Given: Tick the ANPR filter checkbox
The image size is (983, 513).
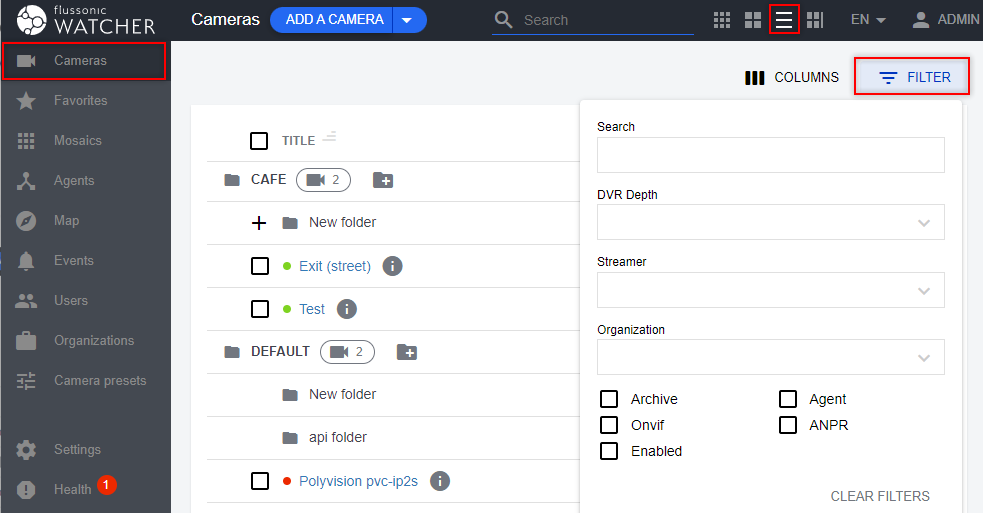Looking at the screenshot, I should click(x=788, y=425).
